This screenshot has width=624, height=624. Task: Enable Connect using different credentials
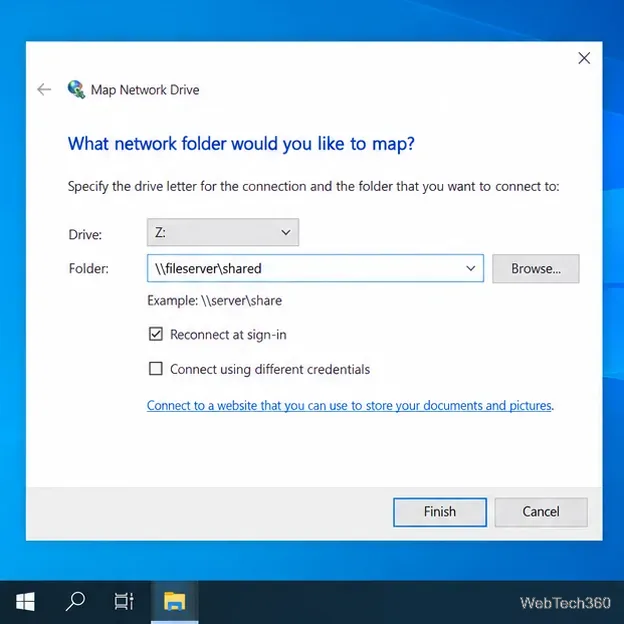tap(156, 369)
